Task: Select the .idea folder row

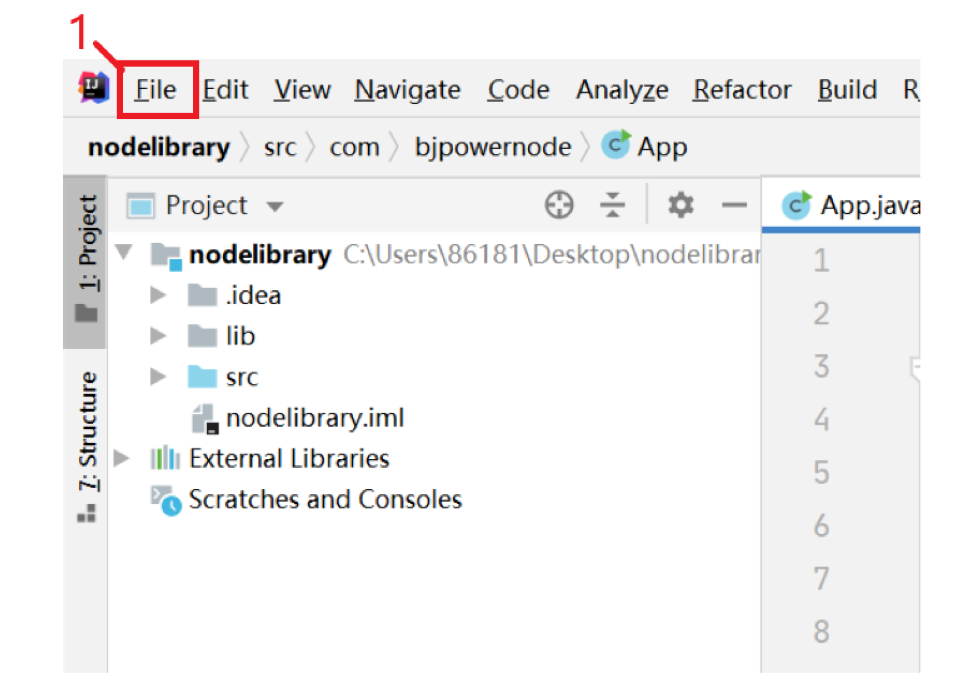Action: (x=434, y=296)
